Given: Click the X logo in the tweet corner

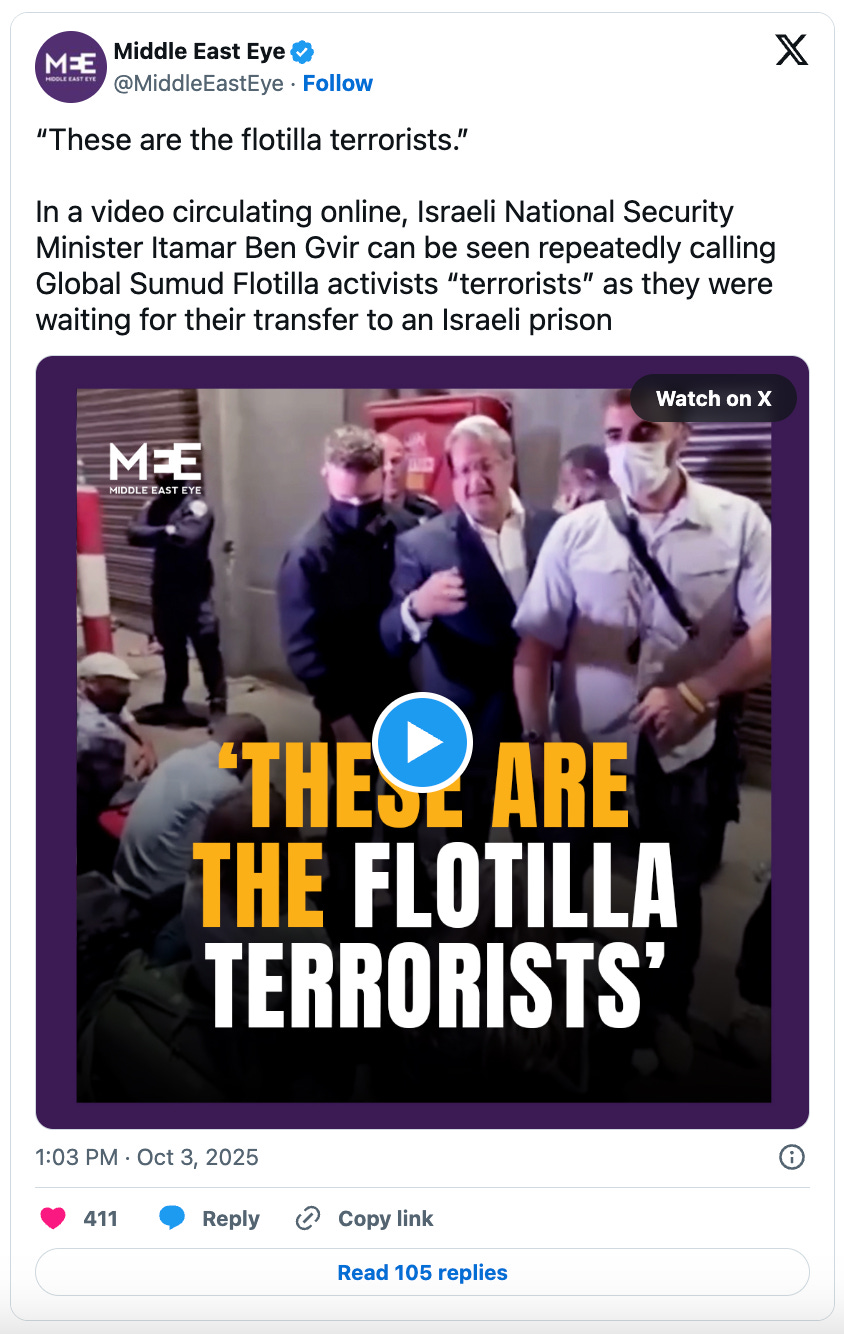Looking at the screenshot, I should pos(791,49).
